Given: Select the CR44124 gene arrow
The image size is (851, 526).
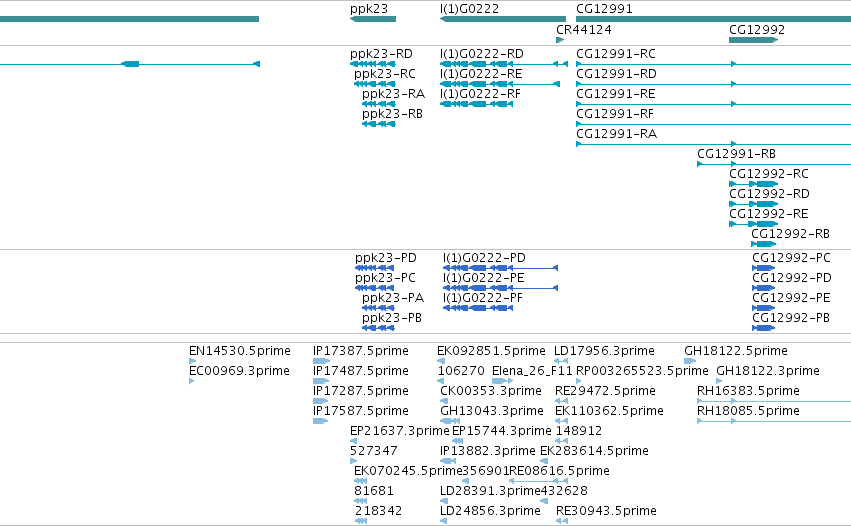Looking at the screenshot, I should [560, 40].
